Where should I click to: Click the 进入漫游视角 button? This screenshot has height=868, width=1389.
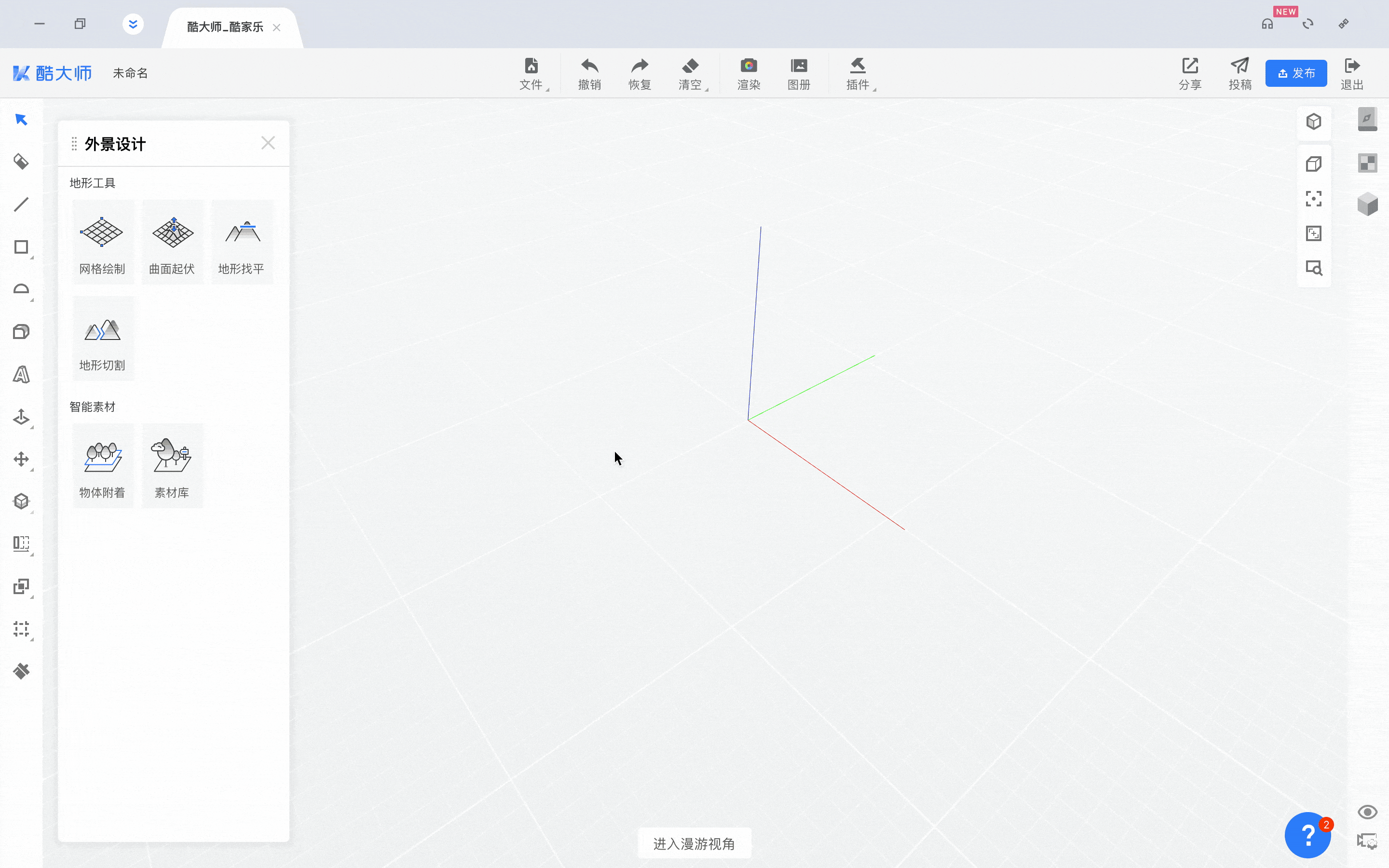(x=694, y=843)
